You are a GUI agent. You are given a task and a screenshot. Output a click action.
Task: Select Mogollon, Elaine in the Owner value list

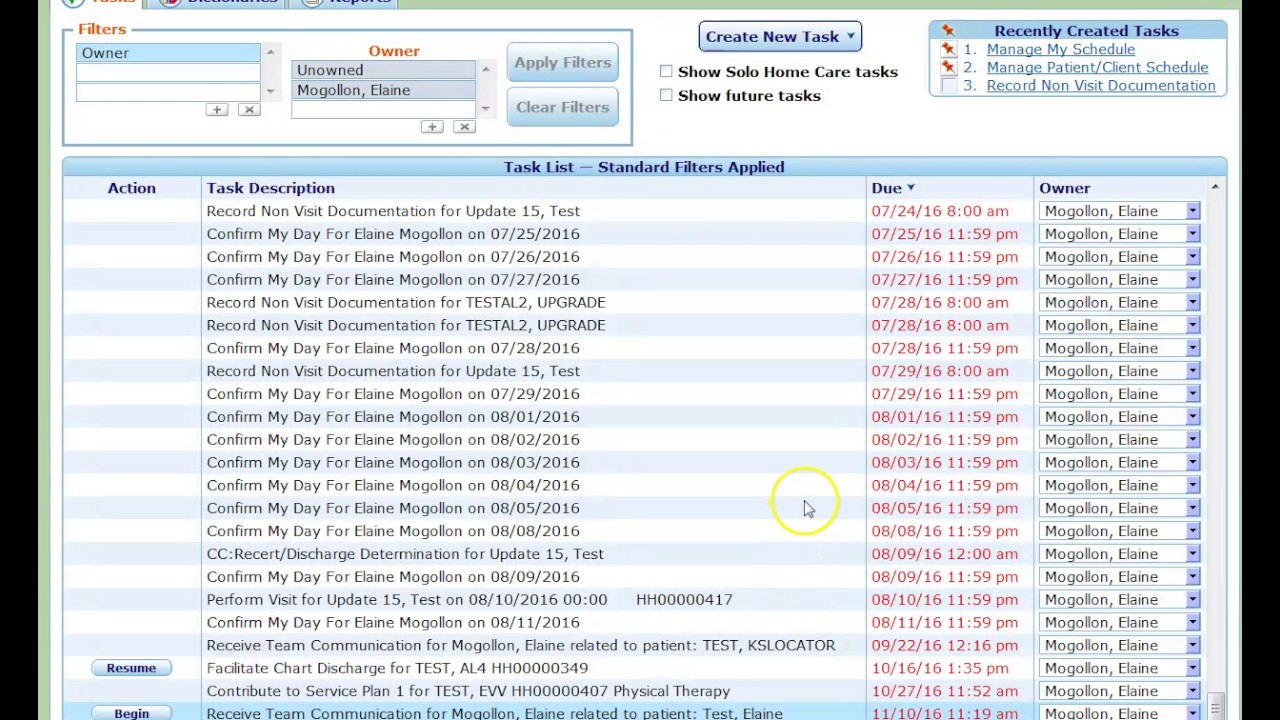point(383,90)
